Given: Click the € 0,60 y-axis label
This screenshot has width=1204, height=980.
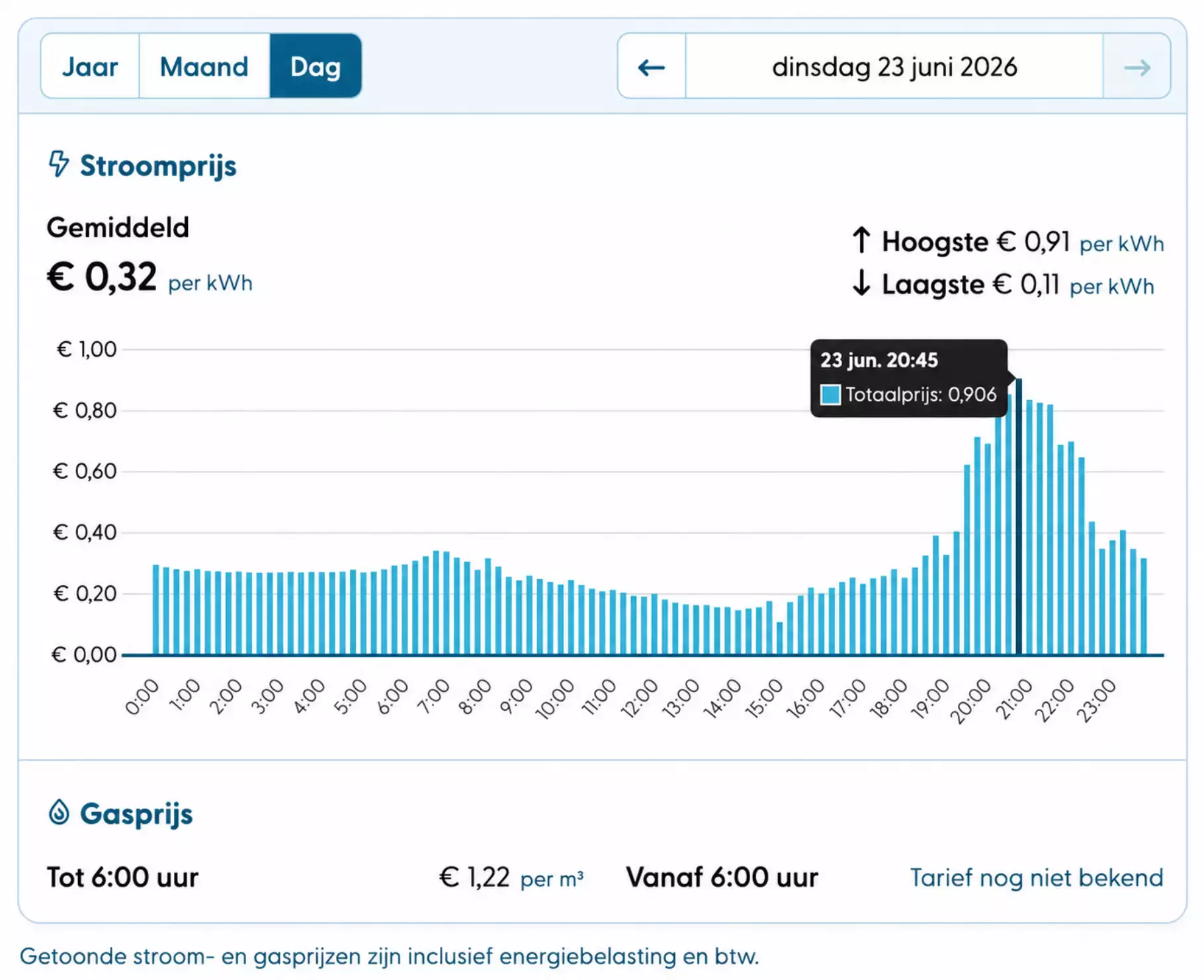Looking at the screenshot, I should click(x=85, y=471).
